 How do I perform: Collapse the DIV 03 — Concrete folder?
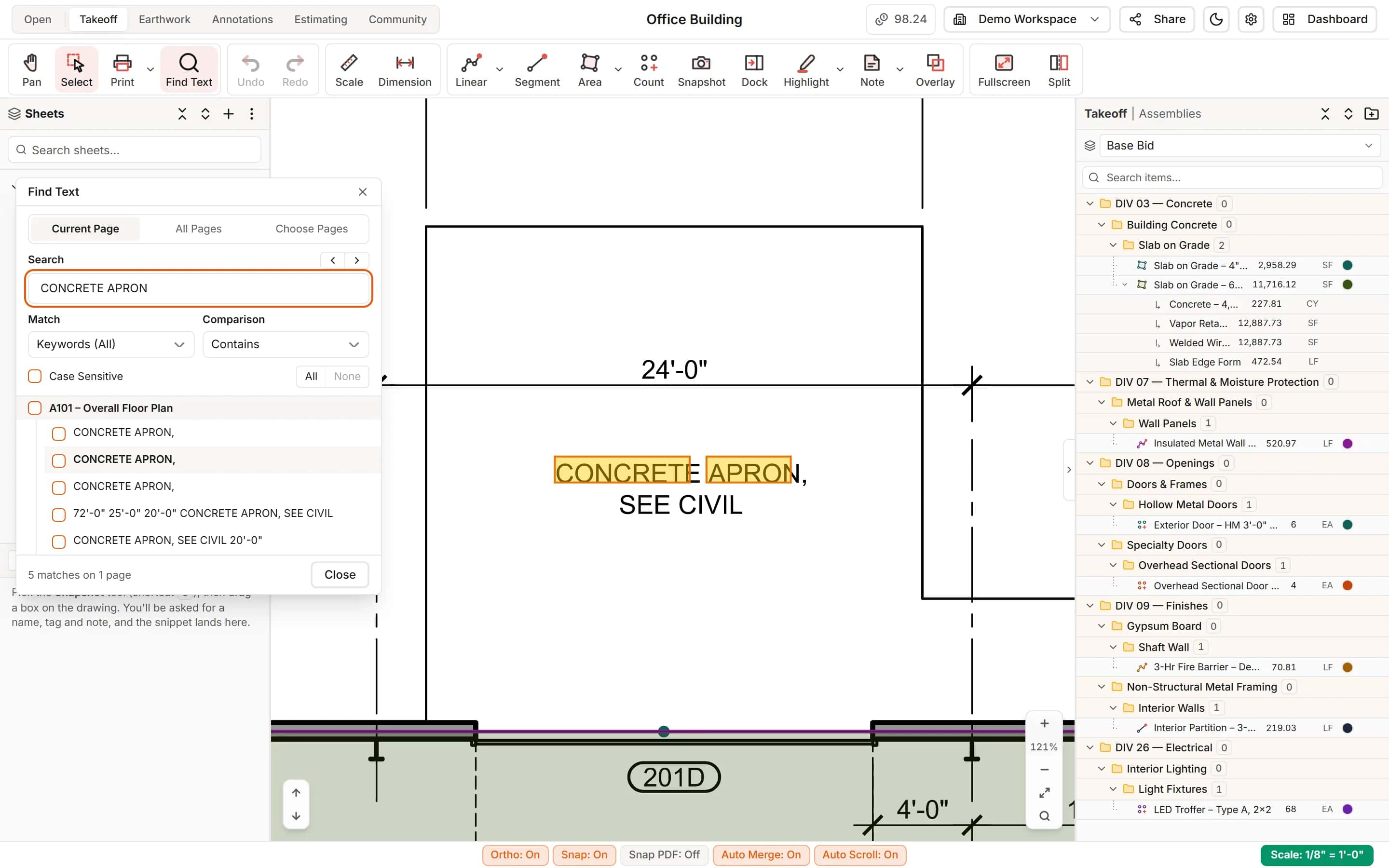pyautogui.click(x=1089, y=203)
